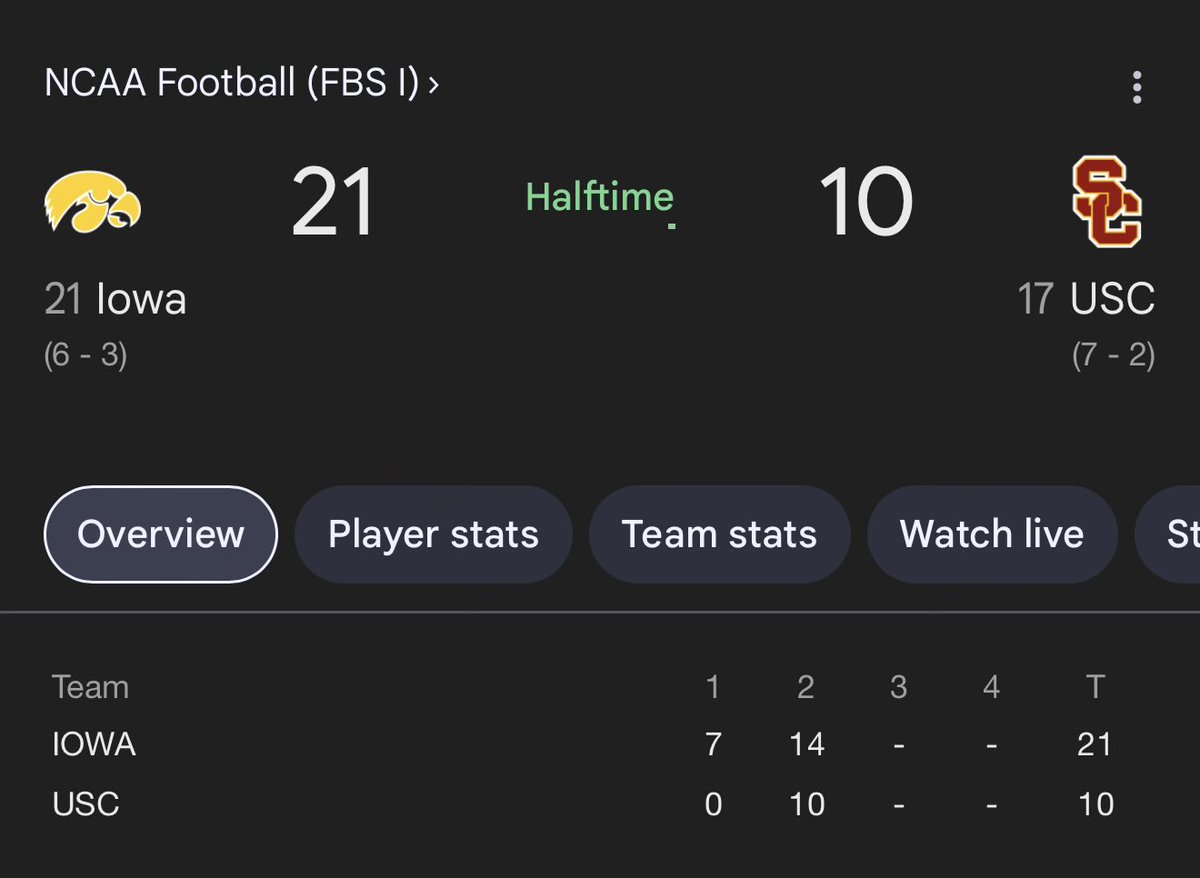Select the Overview tab
Viewport: 1200px width, 878px height.
pos(160,534)
